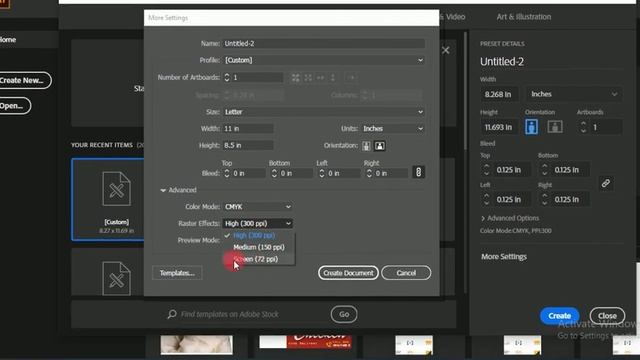Open the Color Mode dropdown
The width and height of the screenshot is (640, 360).
click(x=258, y=207)
